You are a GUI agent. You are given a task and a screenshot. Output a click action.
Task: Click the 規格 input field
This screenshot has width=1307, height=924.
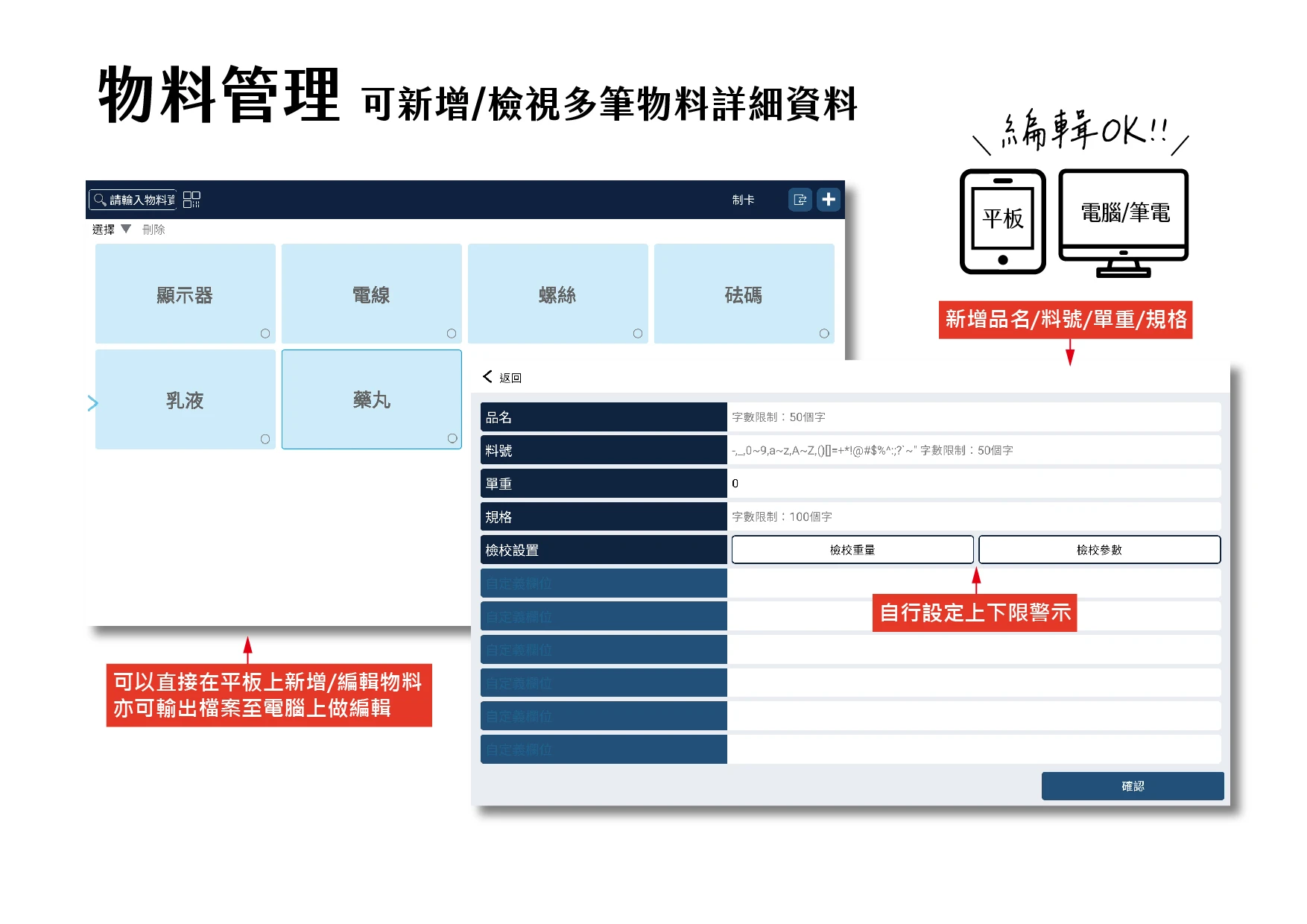[x=974, y=516]
